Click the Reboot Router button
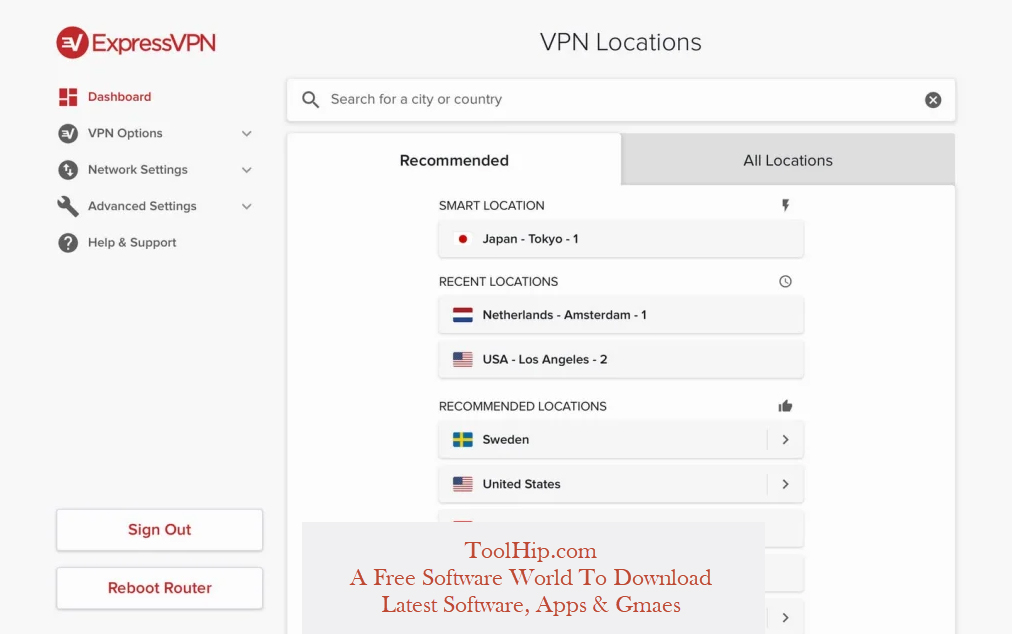Screen dimensions: 1012x634 click(159, 588)
